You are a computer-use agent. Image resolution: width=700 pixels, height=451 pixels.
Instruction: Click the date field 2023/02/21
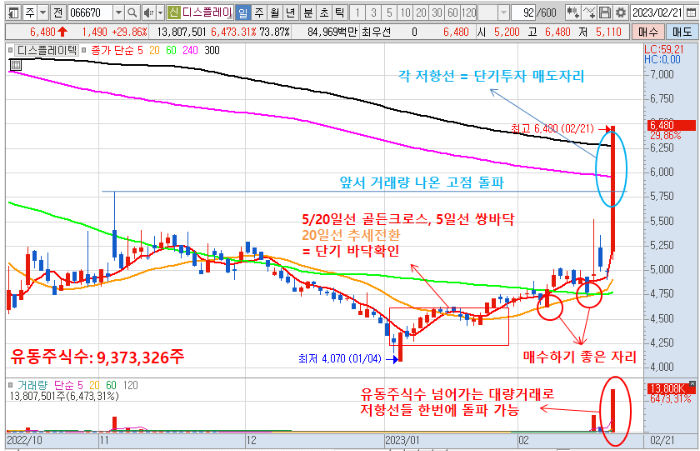(658, 13)
